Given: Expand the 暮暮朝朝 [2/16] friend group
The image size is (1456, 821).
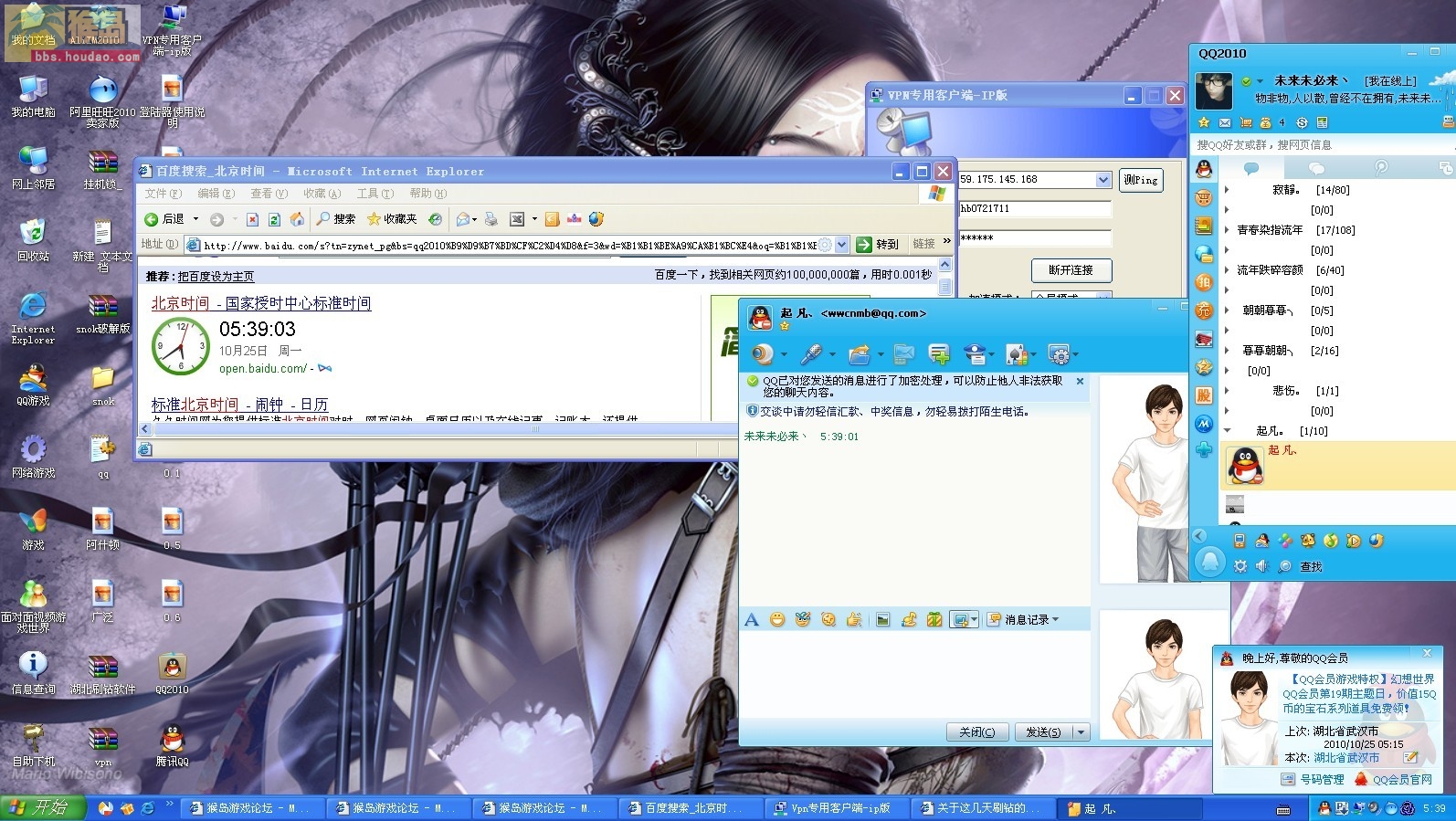Looking at the screenshot, I should click(1227, 351).
